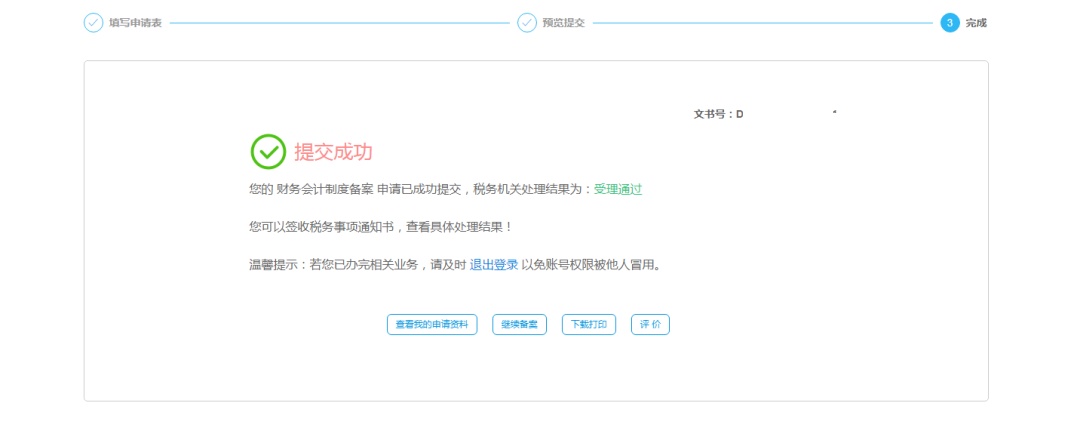The height and width of the screenshot is (443, 1080).
Task: Click the 退出登录 link to log out
Action: tap(494, 265)
